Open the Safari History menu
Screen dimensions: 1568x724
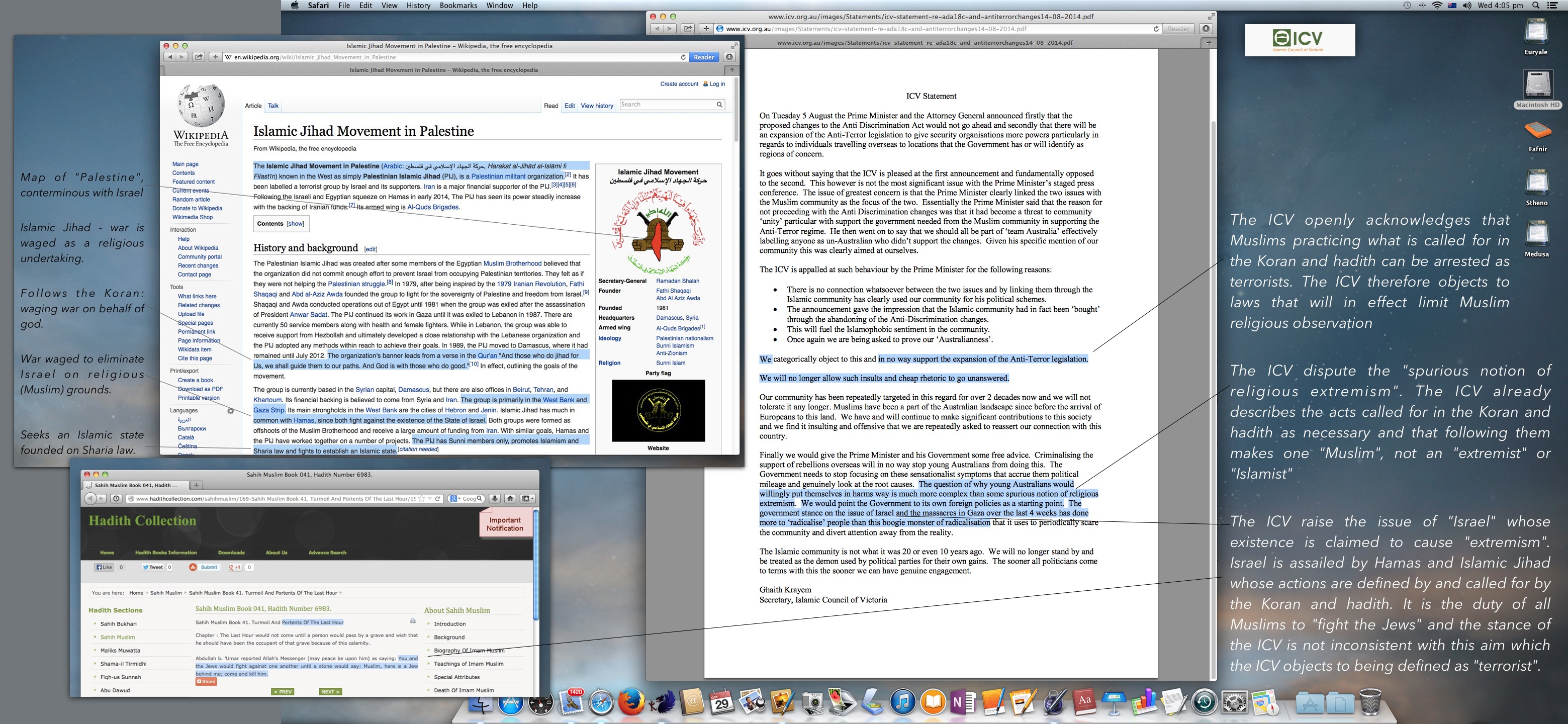click(x=418, y=6)
